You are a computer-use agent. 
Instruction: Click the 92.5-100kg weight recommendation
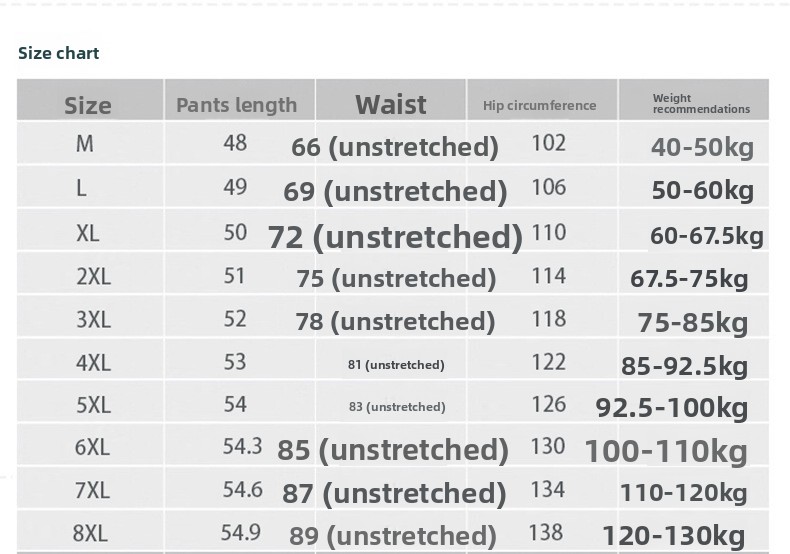pos(672,407)
